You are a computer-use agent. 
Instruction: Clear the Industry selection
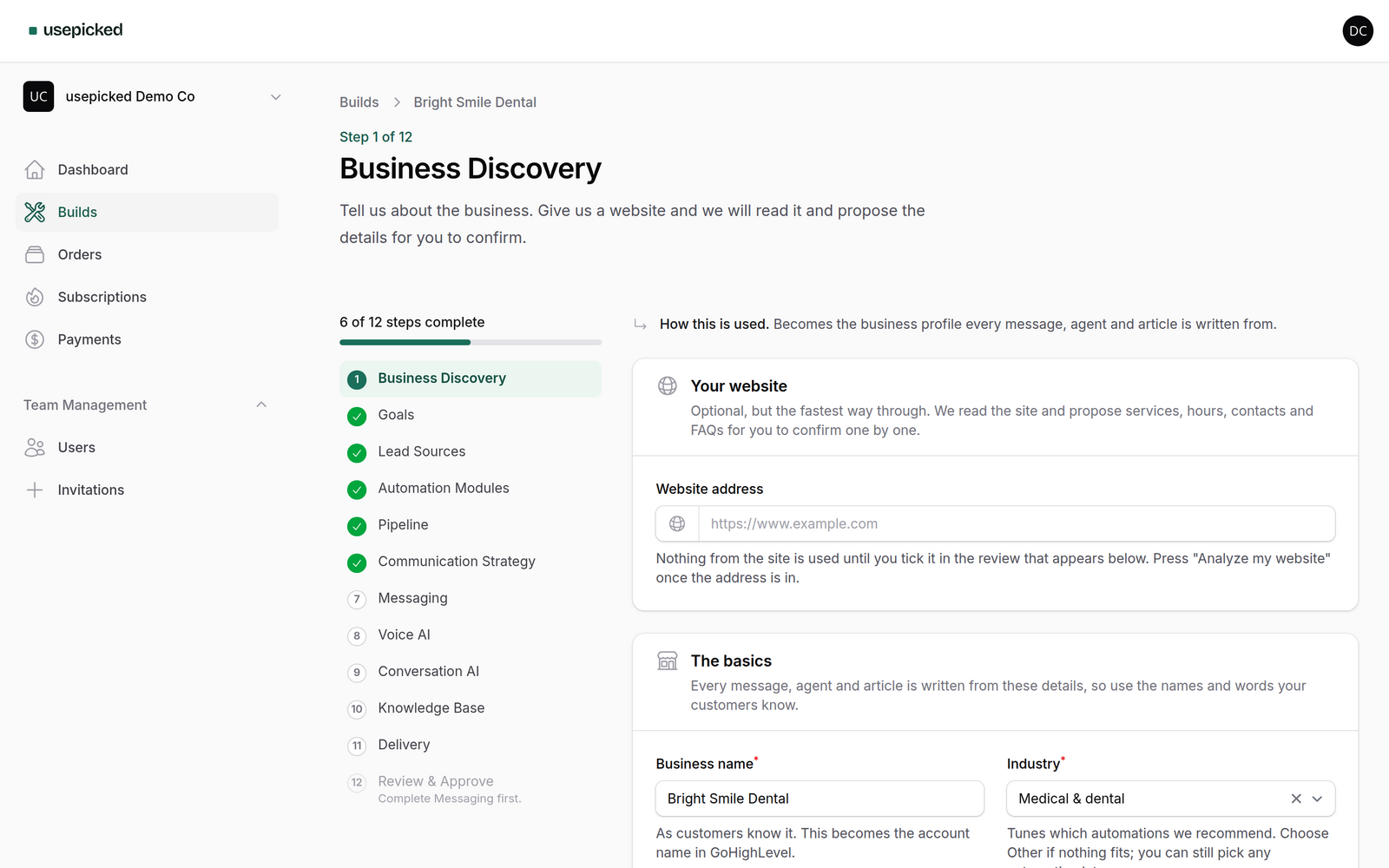[x=1296, y=799]
